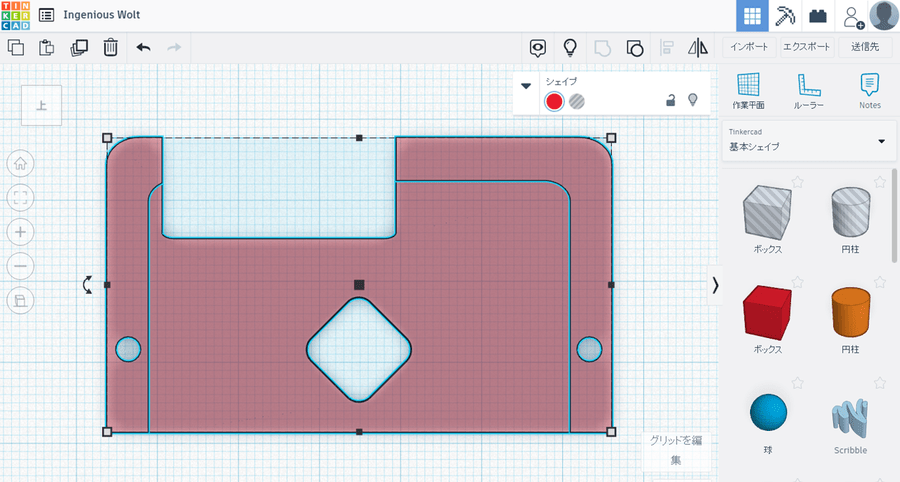Click the center height handle of shape
900x482 pixels.
point(359,285)
